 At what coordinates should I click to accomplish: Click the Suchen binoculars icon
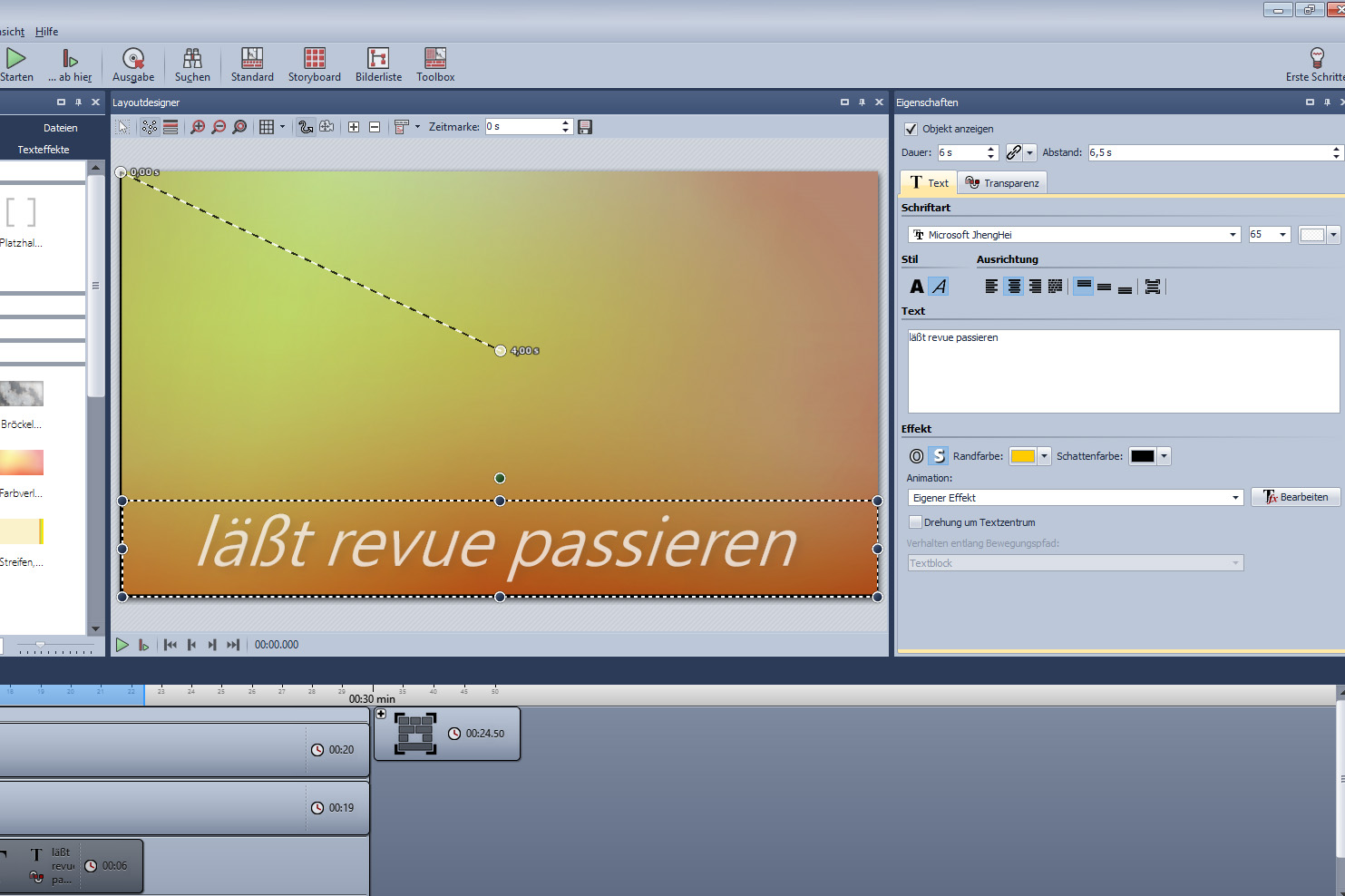click(192, 64)
